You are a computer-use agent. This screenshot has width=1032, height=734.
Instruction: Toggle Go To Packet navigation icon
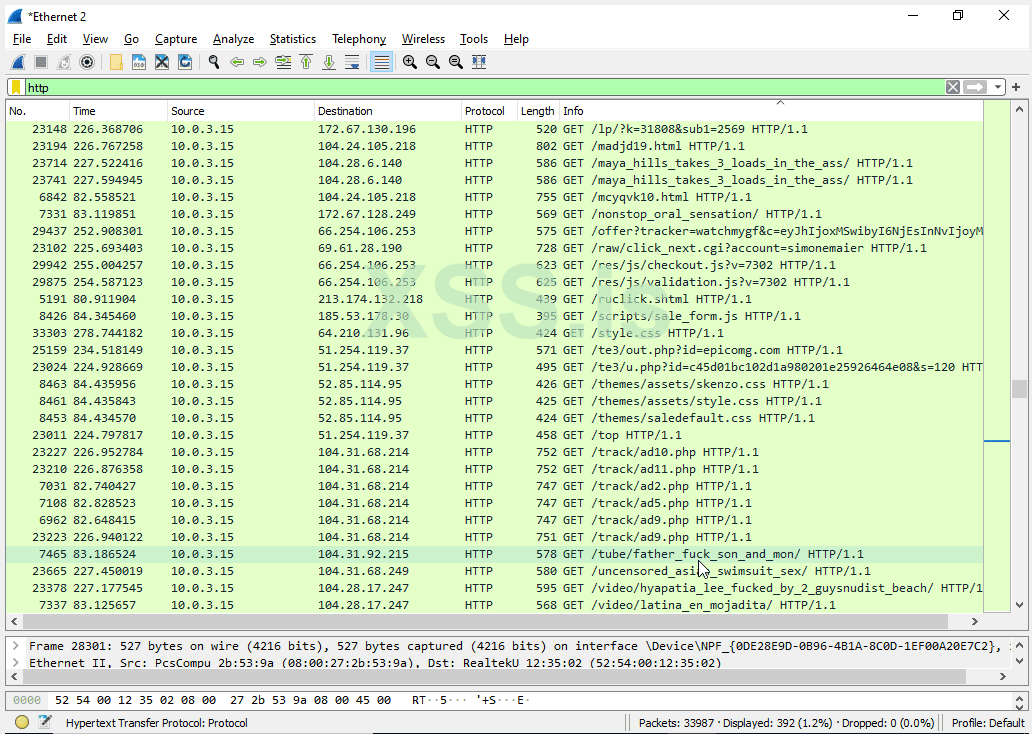pos(283,62)
